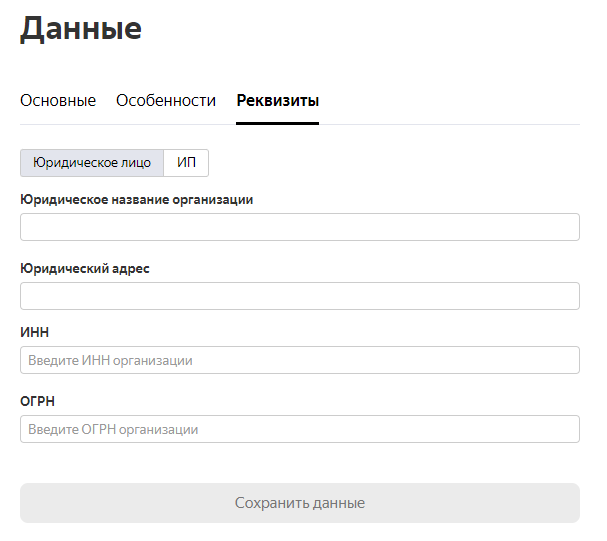The height and width of the screenshot is (541, 607).
Task: Focus the organization legal name field
Action: pos(300,227)
